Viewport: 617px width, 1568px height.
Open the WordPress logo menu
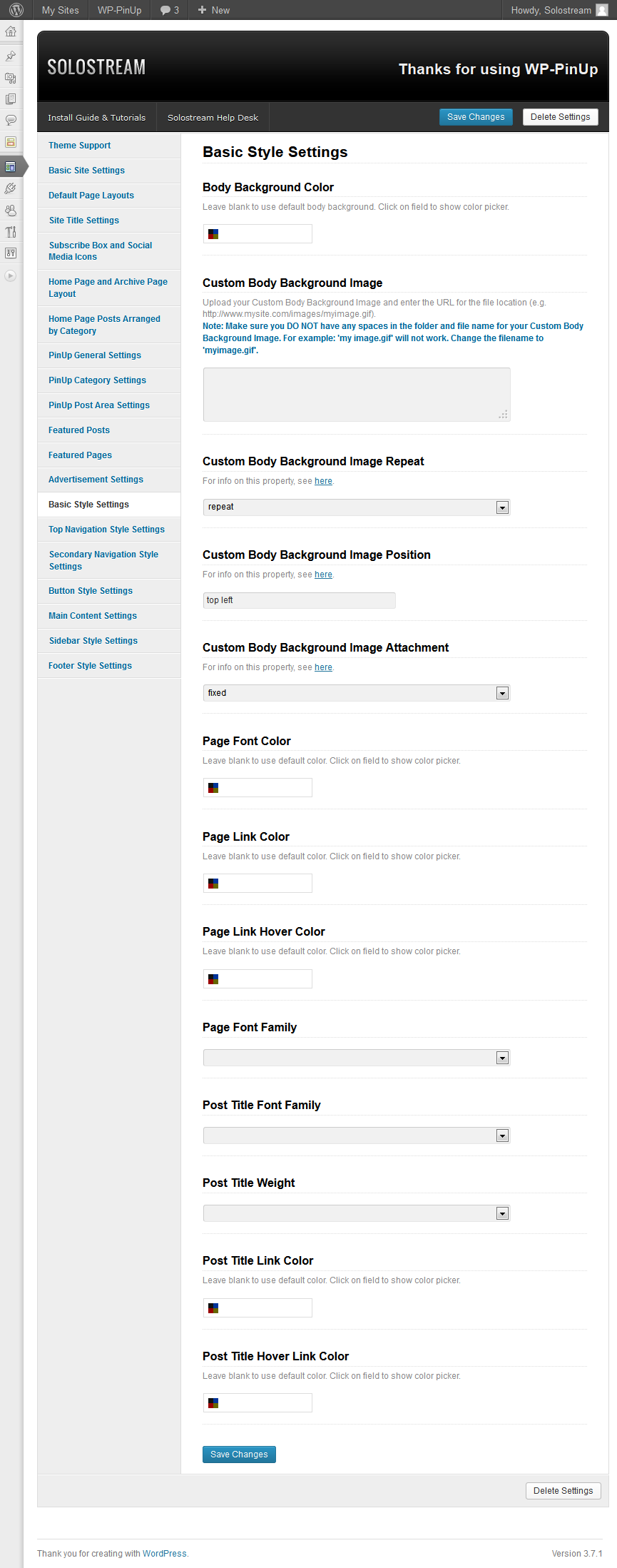16,10
